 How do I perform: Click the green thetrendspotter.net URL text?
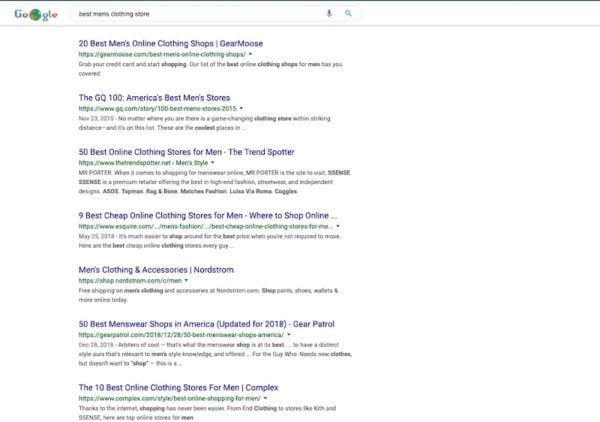click(x=120, y=162)
